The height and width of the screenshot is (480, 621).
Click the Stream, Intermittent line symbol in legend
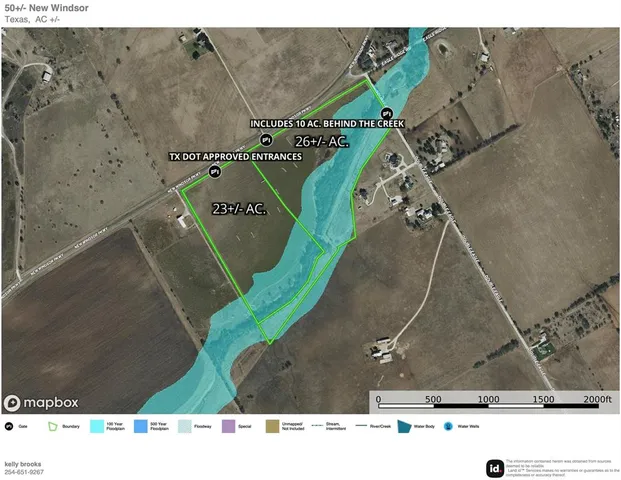[317, 426]
